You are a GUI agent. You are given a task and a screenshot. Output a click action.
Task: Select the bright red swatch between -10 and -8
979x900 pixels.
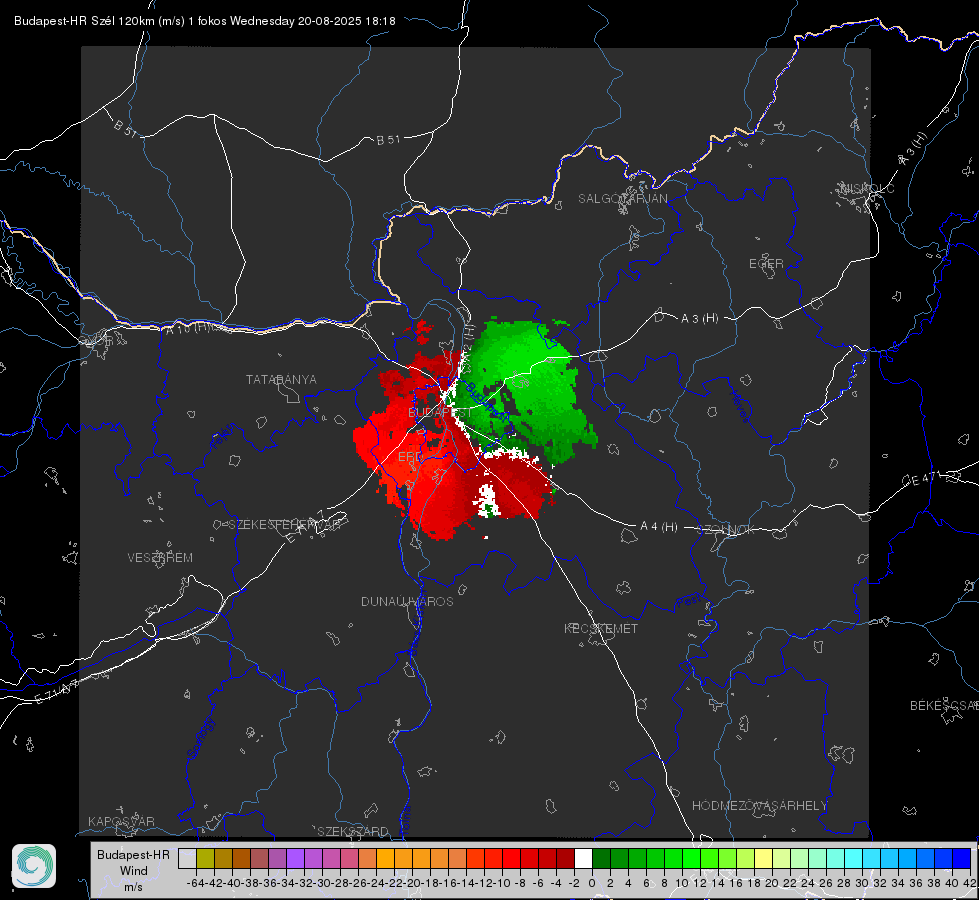pos(511,858)
